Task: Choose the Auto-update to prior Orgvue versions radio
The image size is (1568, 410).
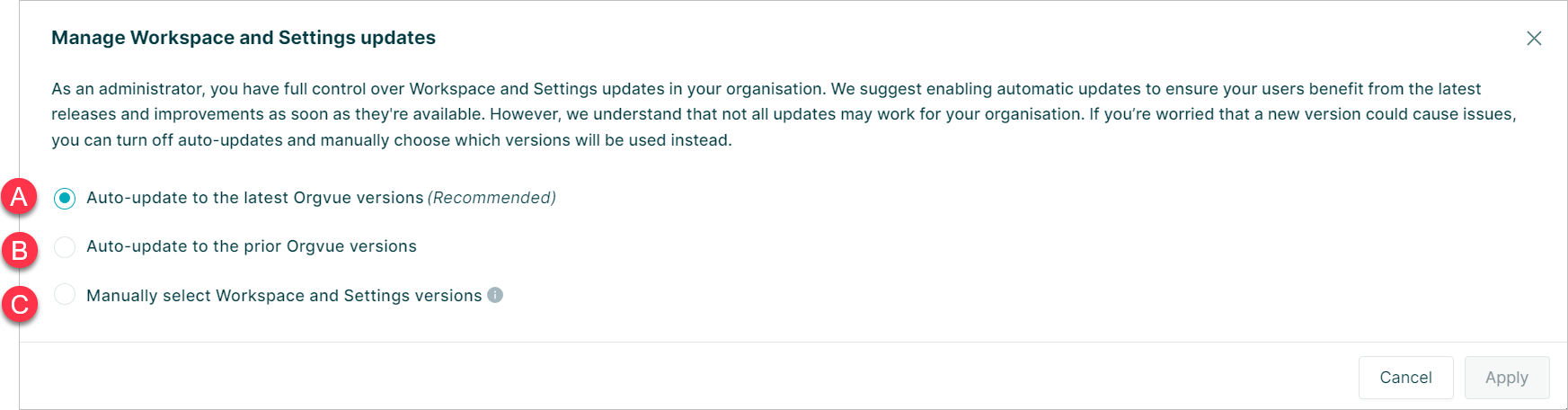Action: [65, 246]
